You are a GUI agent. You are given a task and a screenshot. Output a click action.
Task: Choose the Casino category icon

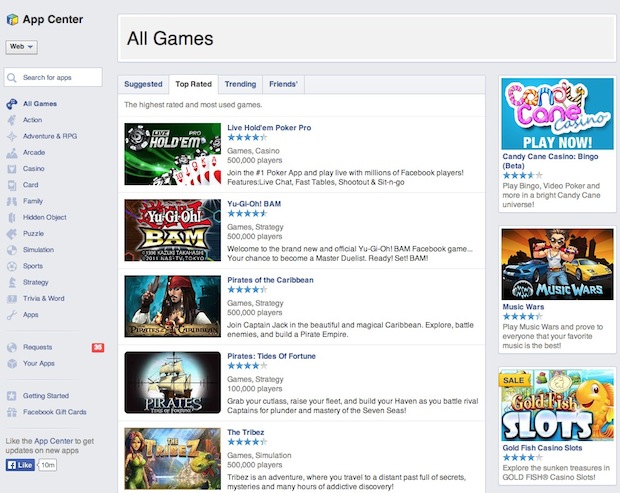point(11,169)
